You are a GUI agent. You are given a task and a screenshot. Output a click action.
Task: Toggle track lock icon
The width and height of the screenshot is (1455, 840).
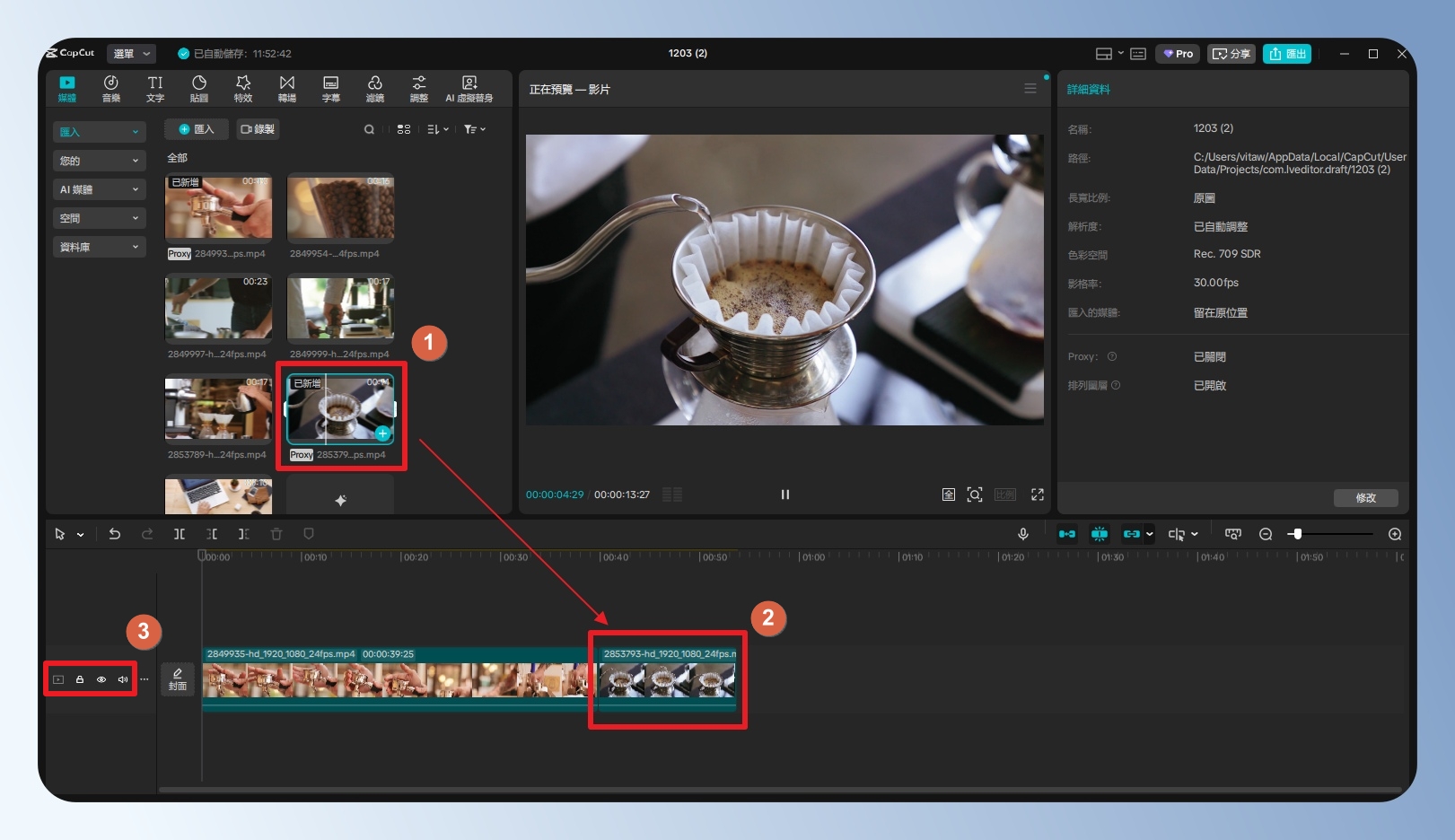[x=80, y=679]
